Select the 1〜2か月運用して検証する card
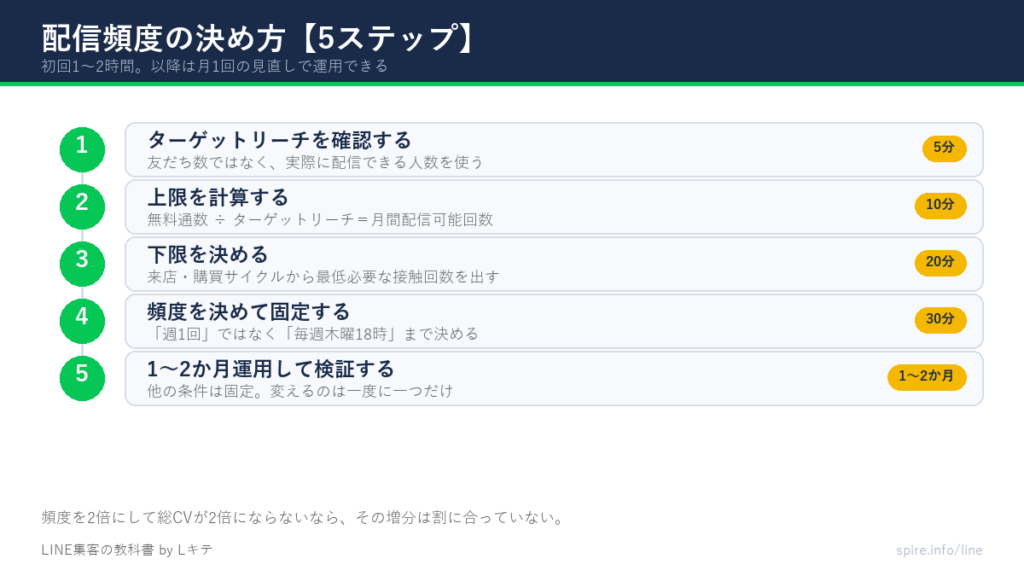 click(x=554, y=378)
